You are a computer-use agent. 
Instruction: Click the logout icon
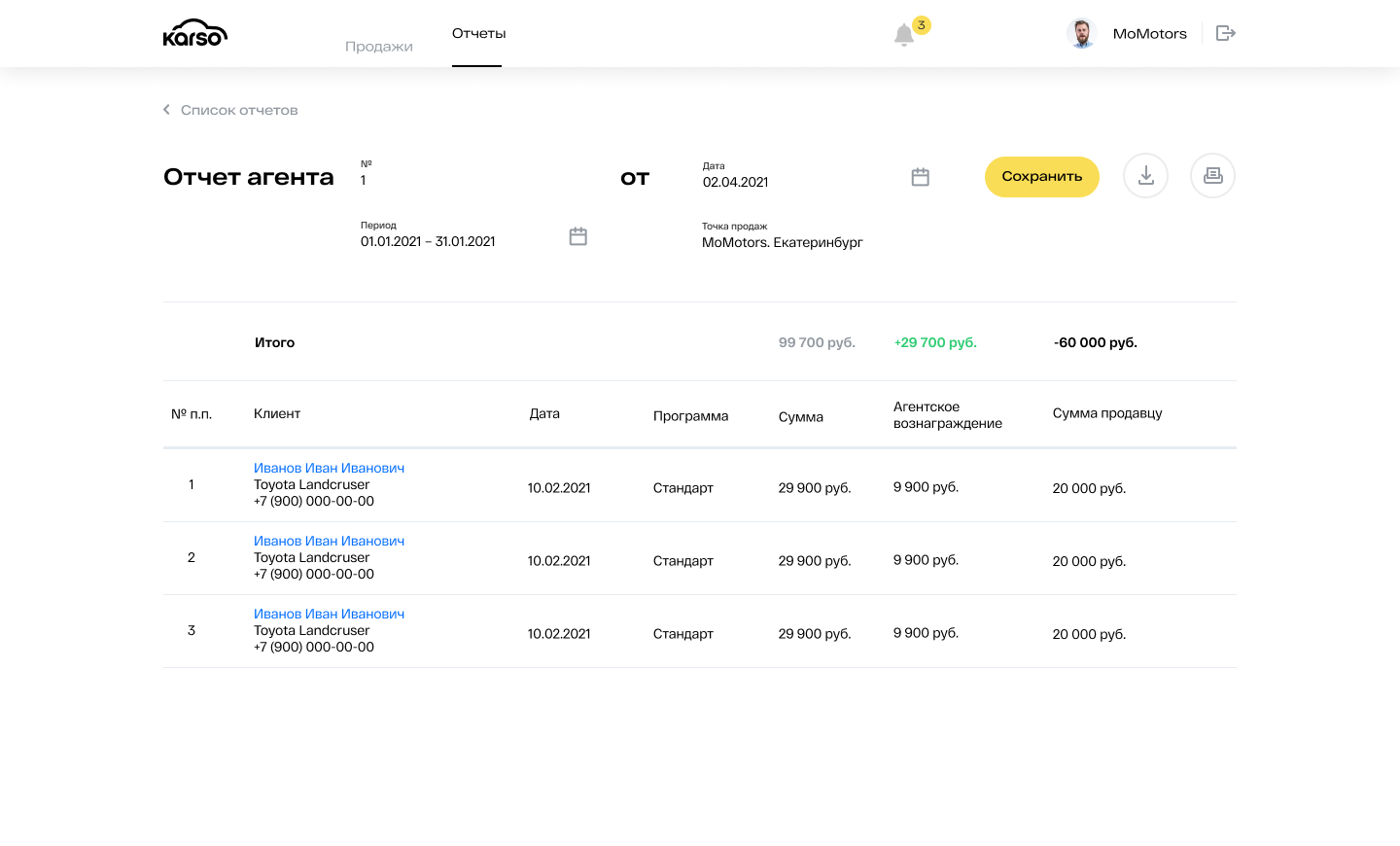[x=1225, y=33]
